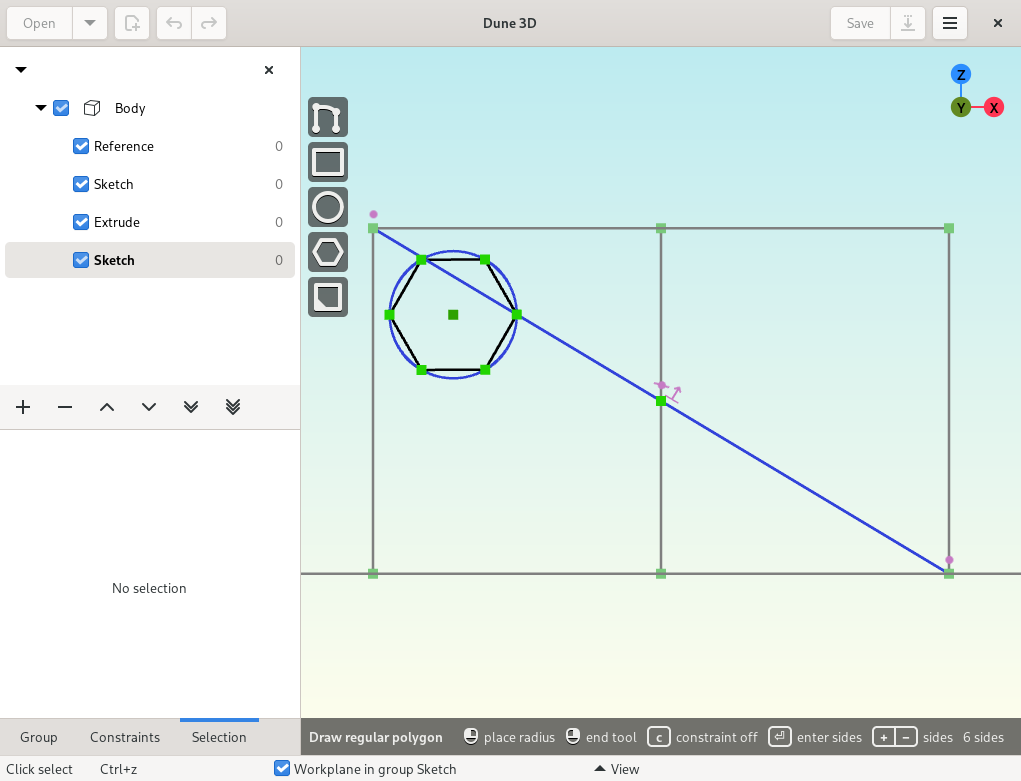
Task: Click the bottom-right rectangle corner point
Action: [x=949, y=574]
